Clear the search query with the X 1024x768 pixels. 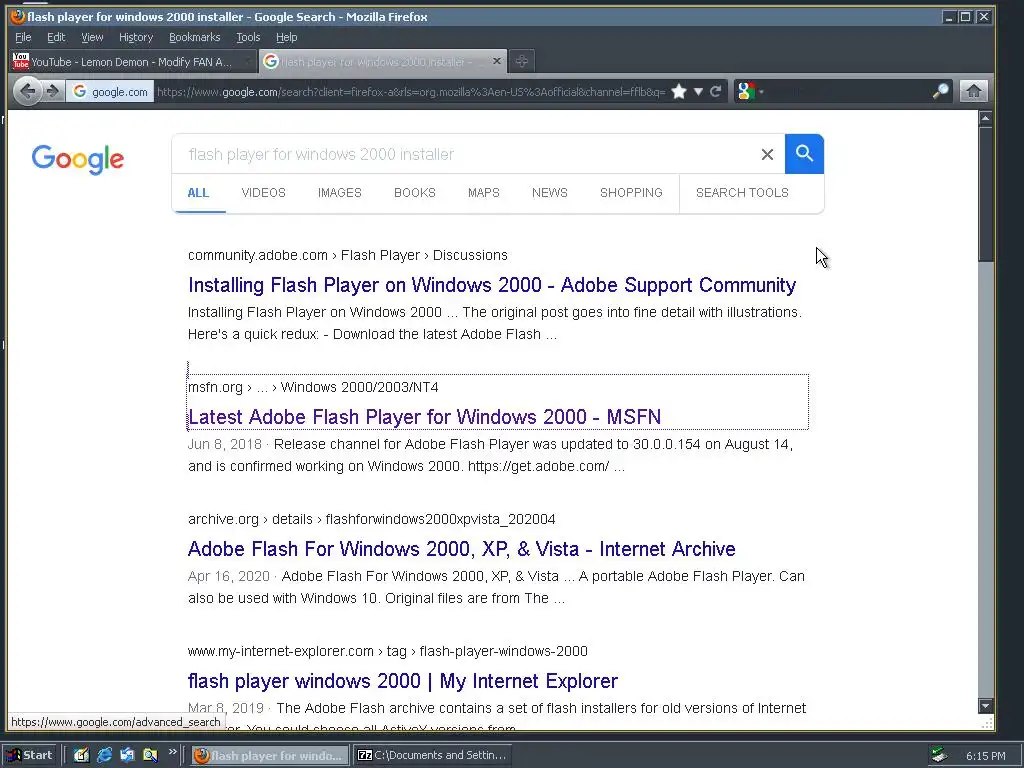[767, 154]
